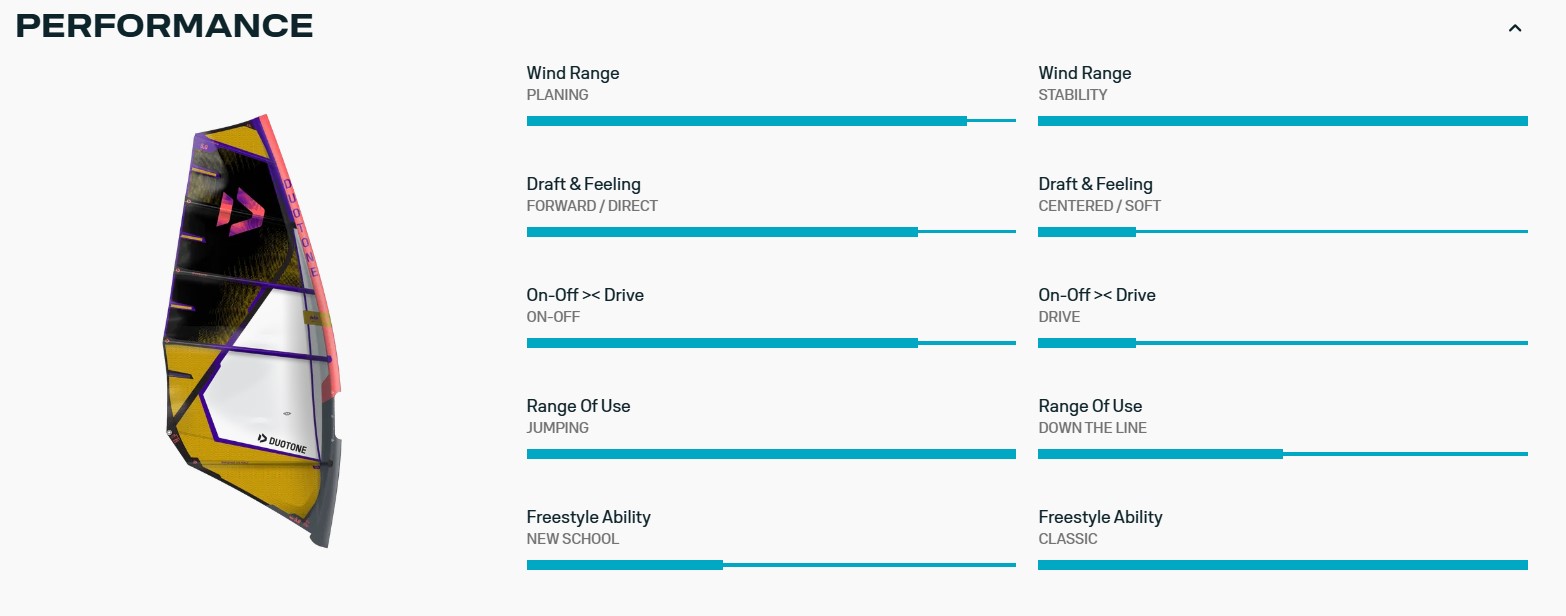Select the Wind Range label above Planing
The height and width of the screenshot is (616, 1566).
point(573,73)
